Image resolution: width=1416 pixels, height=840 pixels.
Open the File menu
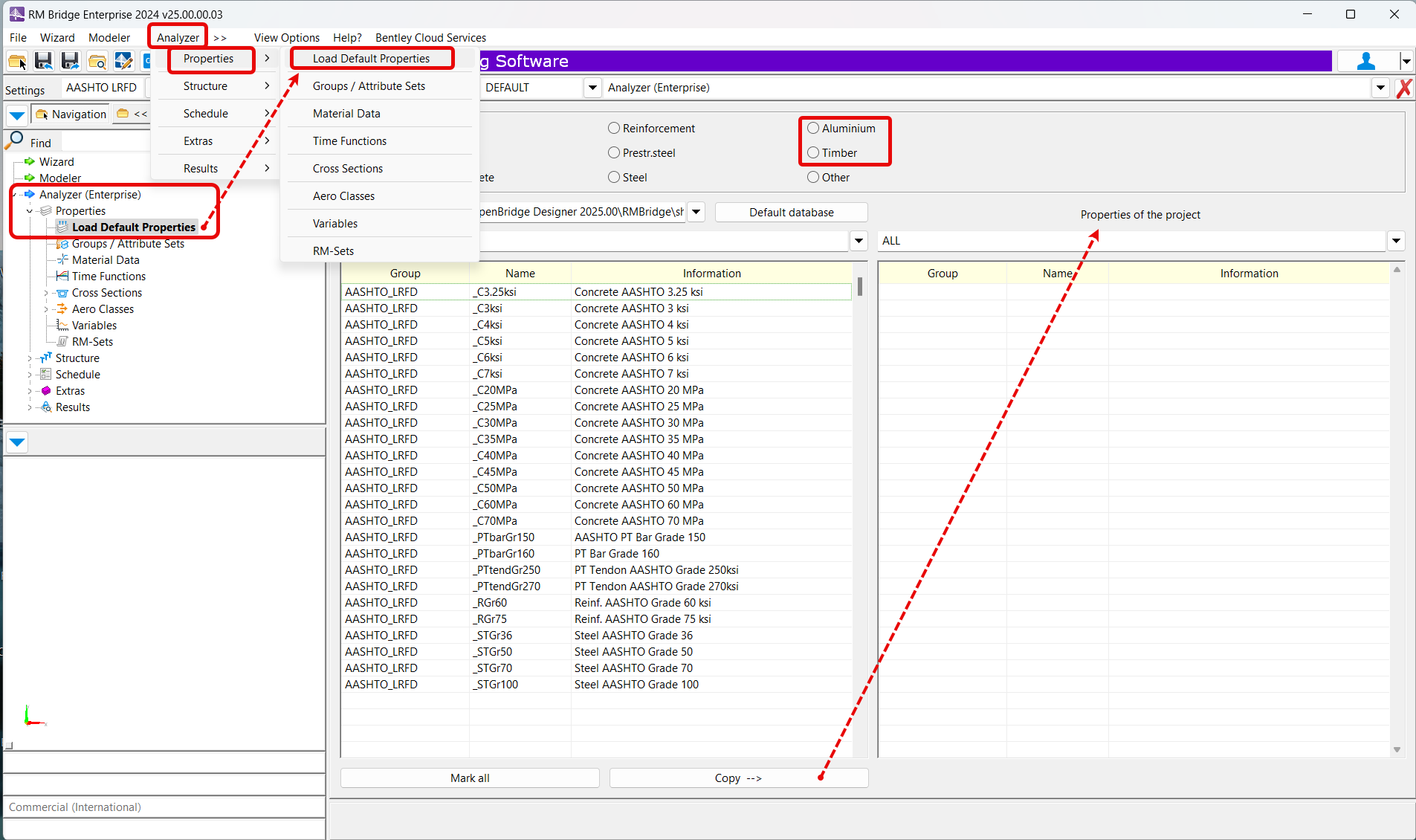pos(18,37)
